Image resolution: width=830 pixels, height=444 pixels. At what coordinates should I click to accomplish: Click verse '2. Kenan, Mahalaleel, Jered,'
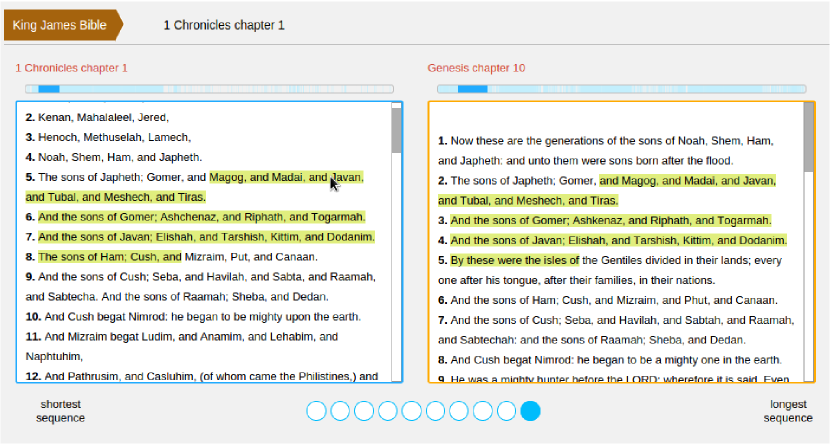[x=97, y=117]
